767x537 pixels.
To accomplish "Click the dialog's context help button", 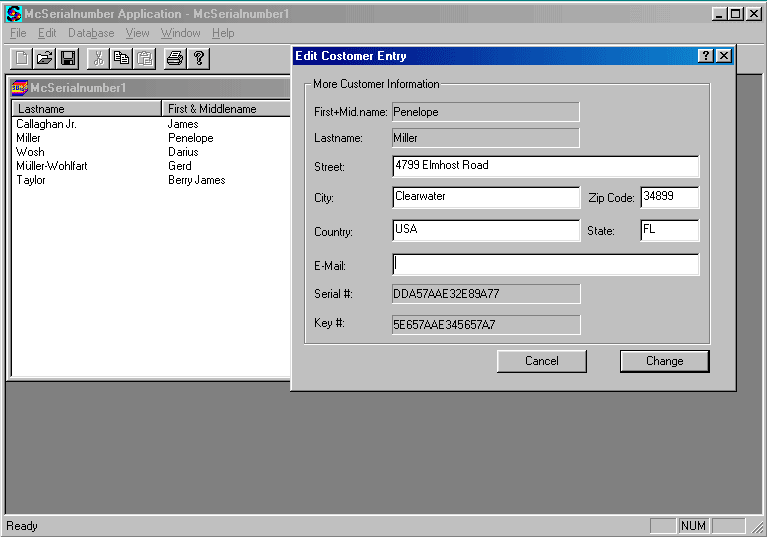I will click(706, 56).
